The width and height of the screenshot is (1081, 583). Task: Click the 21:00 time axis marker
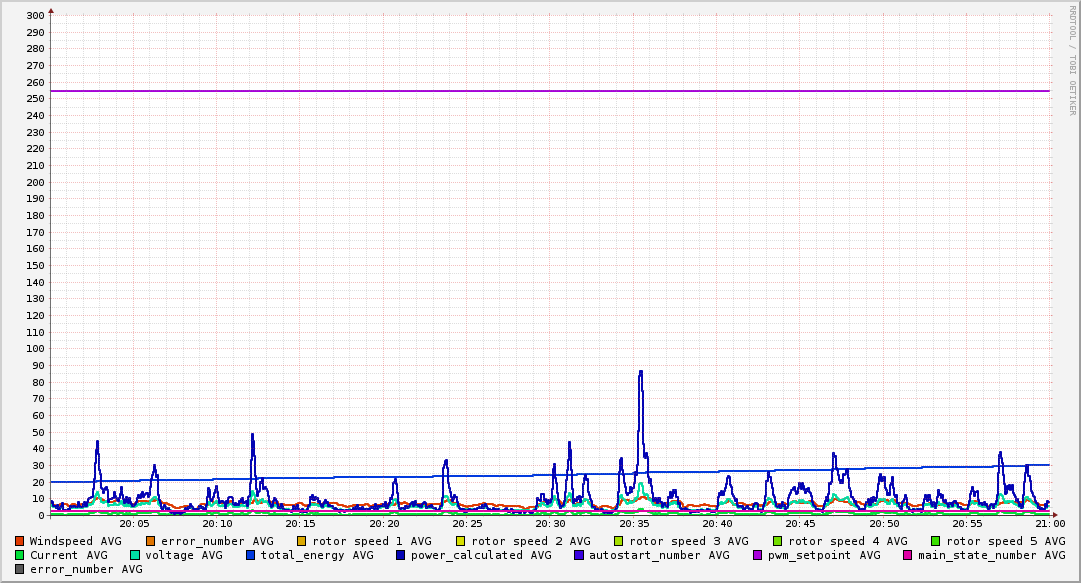pyautogui.click(x=1050, y=523)
